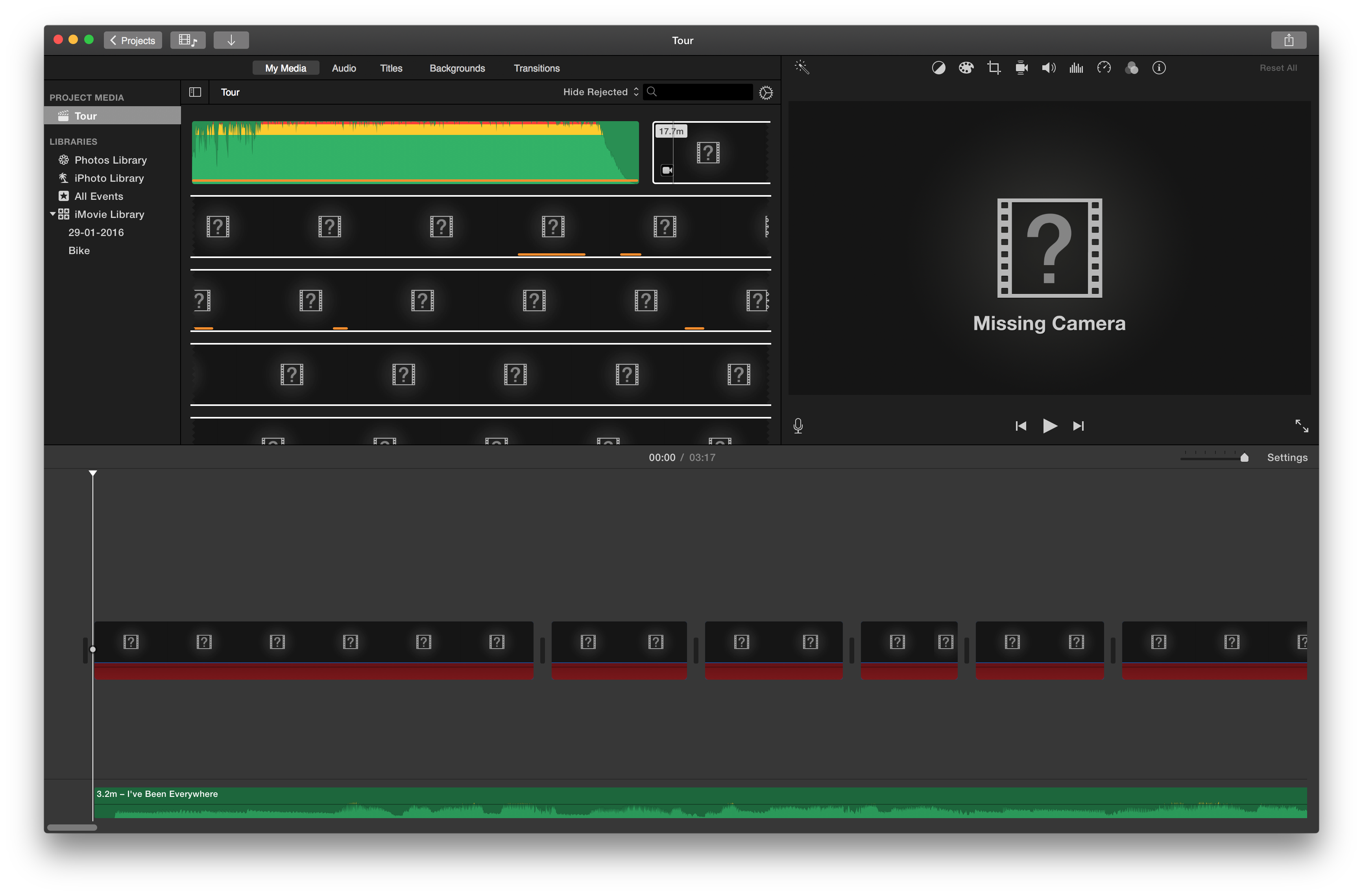Image resolution: width=1363 pixels, height=896 pixels.
Task: Select the Tour project media item
Action: [112, 116]
